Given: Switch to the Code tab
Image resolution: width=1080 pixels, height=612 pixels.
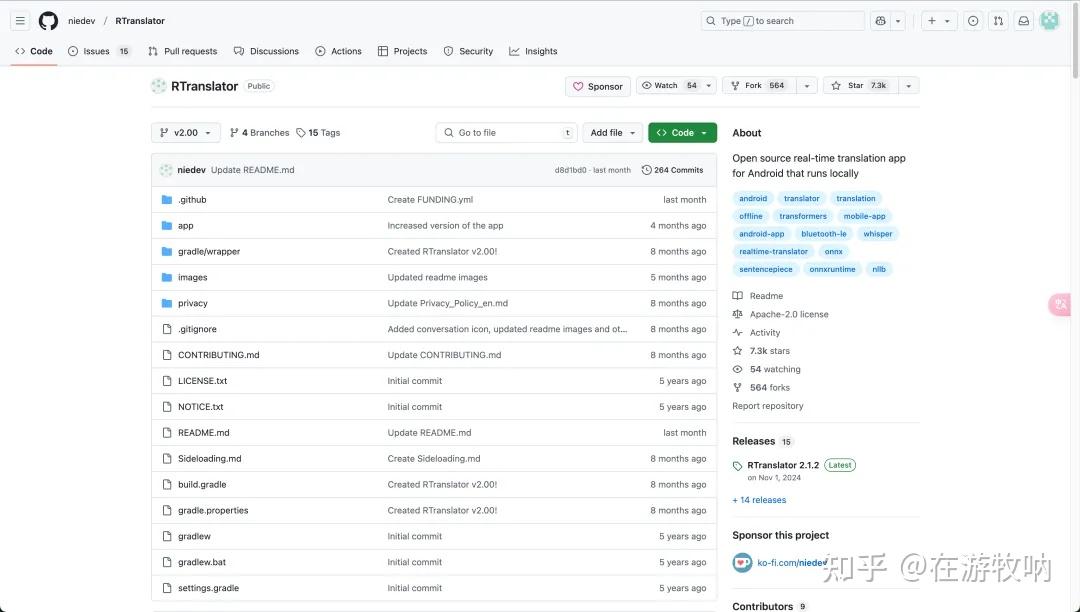Looking at the screenshot, I should click(x=34, y=51).
